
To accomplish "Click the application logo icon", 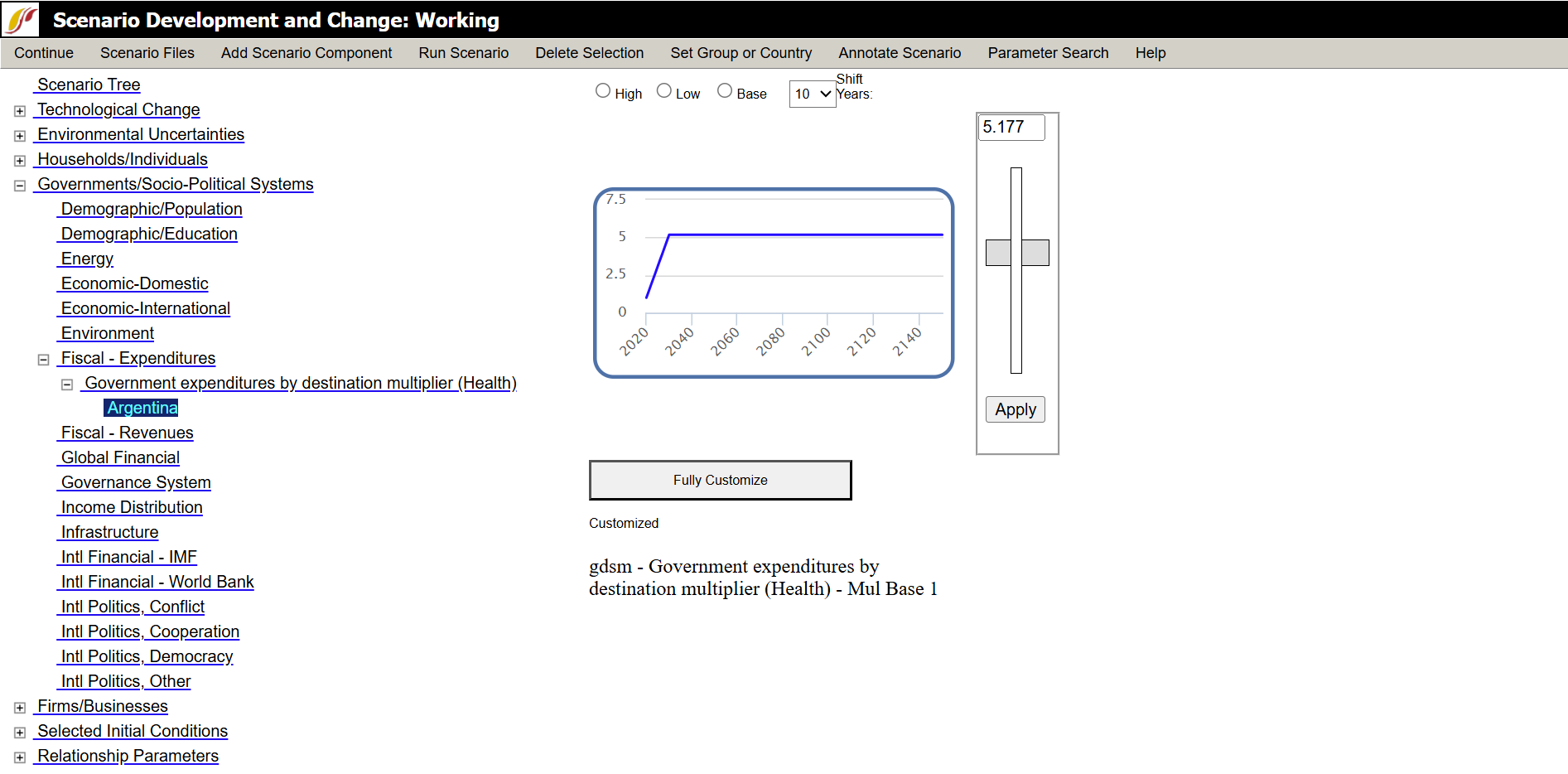I will point(21,20).
